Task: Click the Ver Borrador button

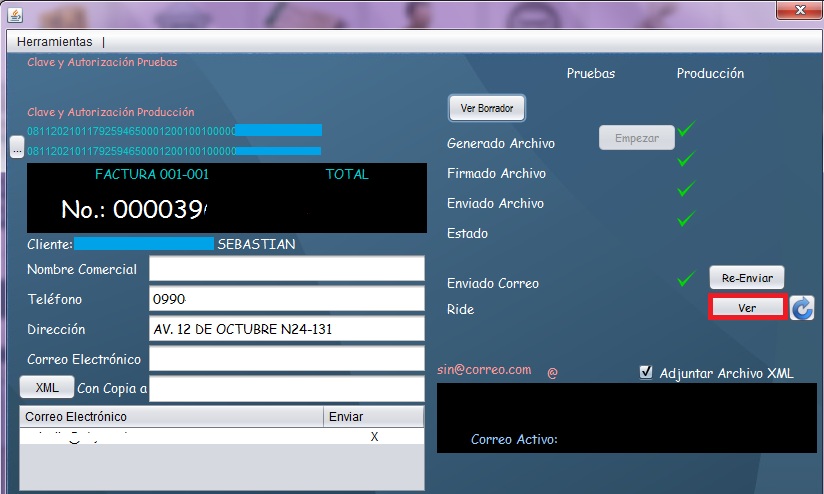Action: tap(486, 107)
